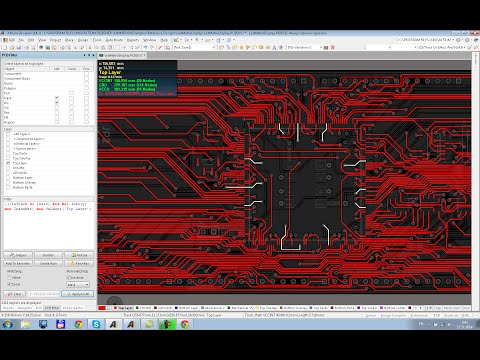The image size is (480, 360).
Task: Open the first Chrome taskbar icon
Action: 78,324
